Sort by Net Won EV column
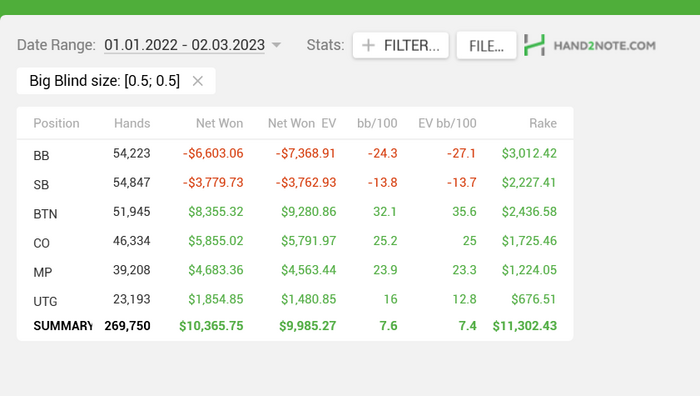The image size is (700, 396). [x=302, y=123]
